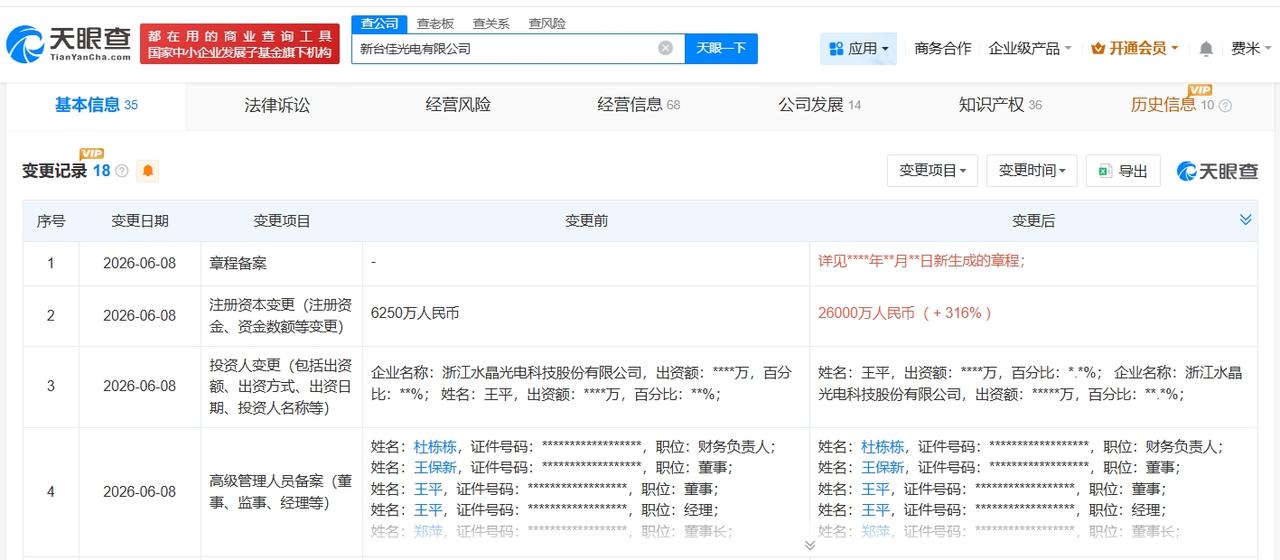Screen dimensions: 1280x560
Task: Click the help icon next to 变更记录 18
Action: coord(122,171)
